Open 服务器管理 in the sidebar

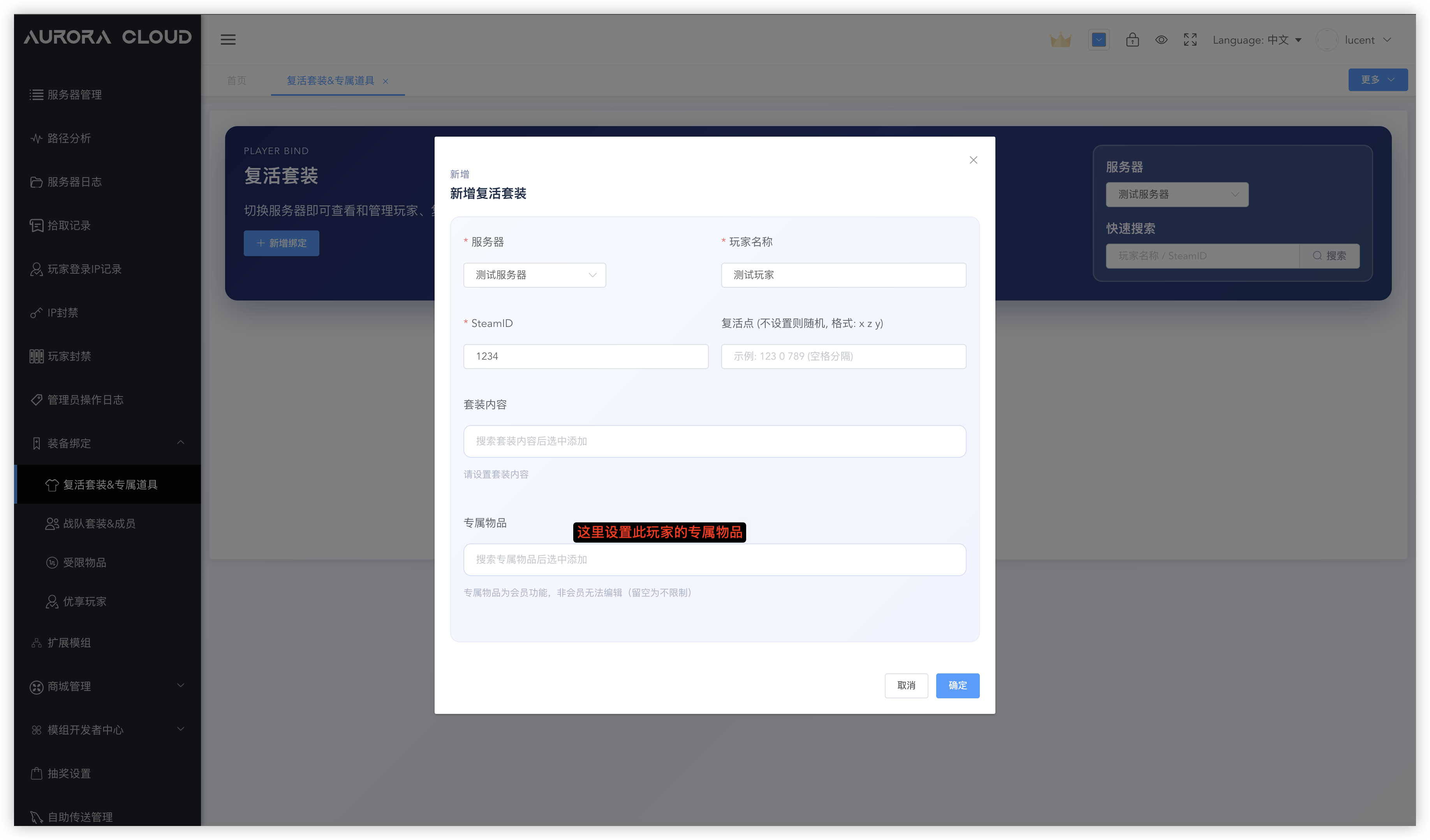[74, 95]
